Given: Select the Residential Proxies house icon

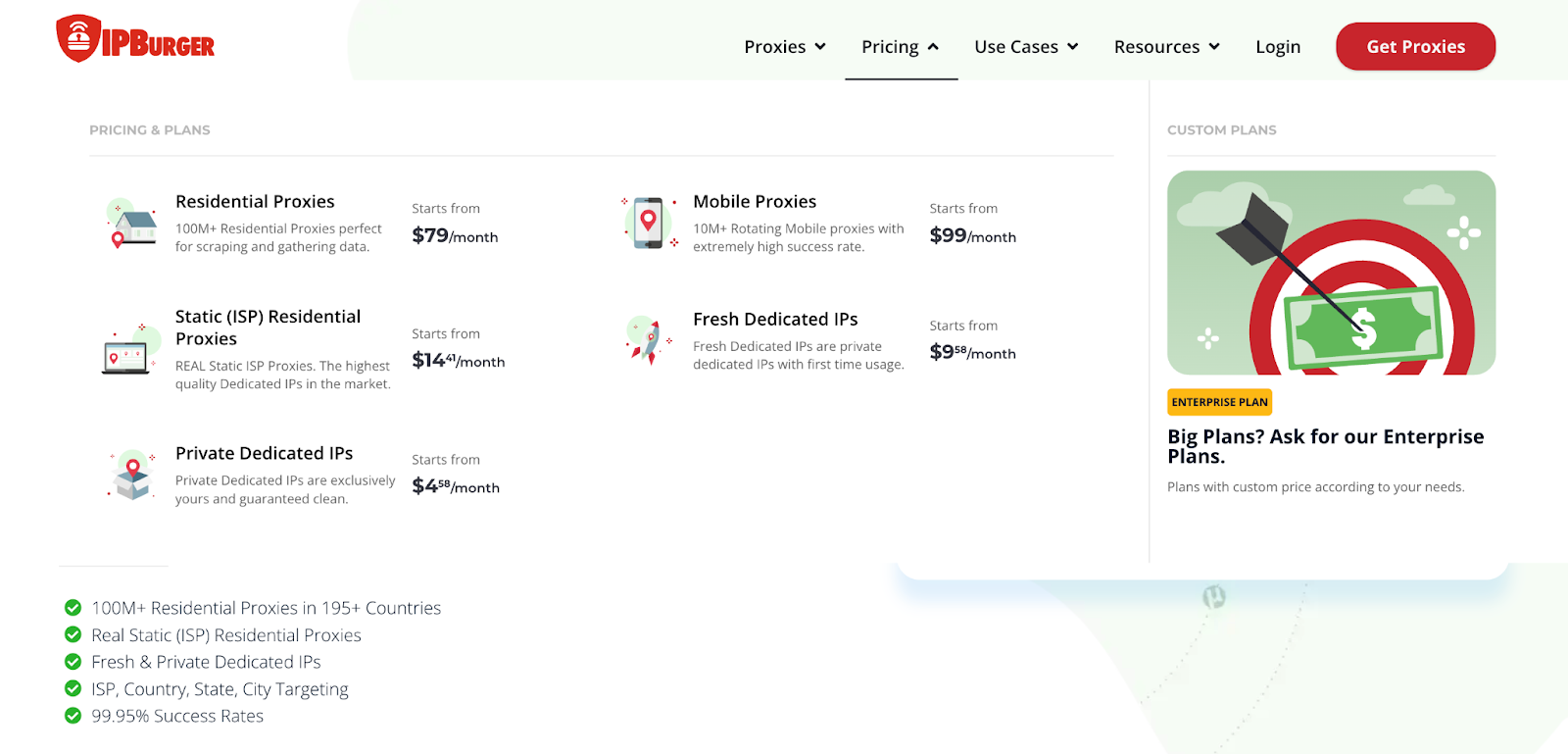Looking at the screenshot, I should pyautogui.click(x=132, y=223).
